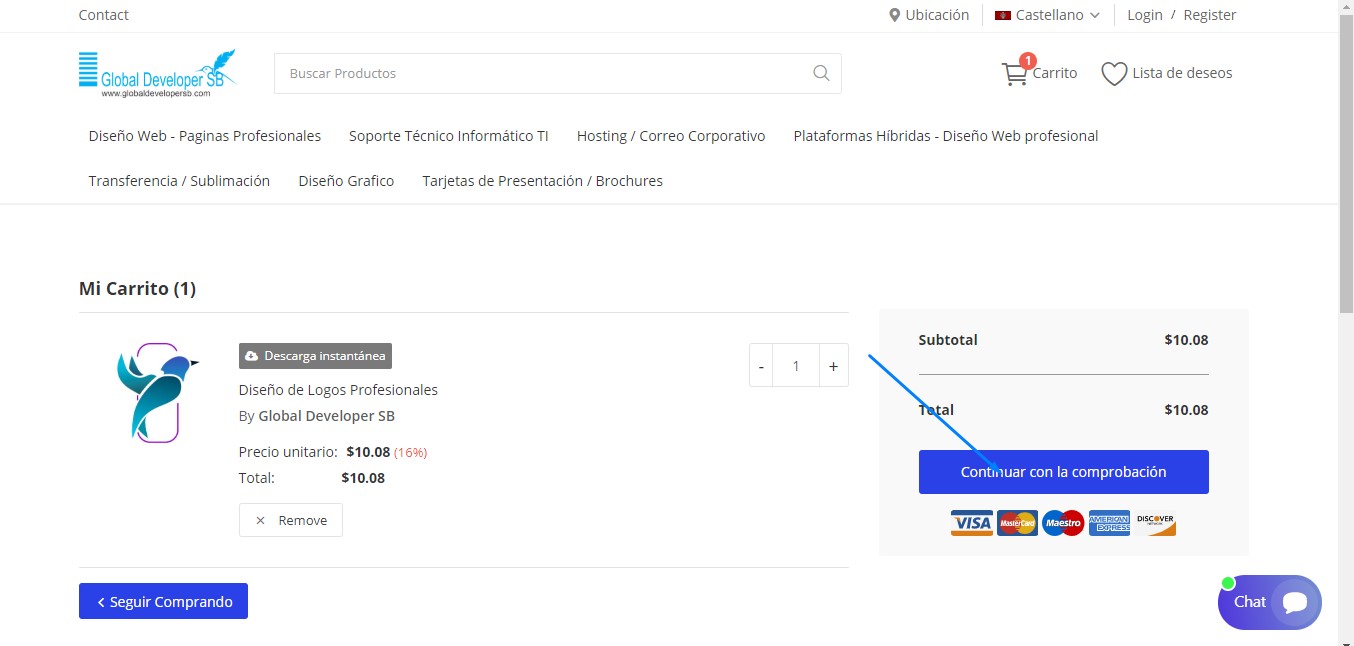This screenshot has height=646, width=1354.
Task: Click the Global Developer SB logo
Action: click(x=158, y=73)
